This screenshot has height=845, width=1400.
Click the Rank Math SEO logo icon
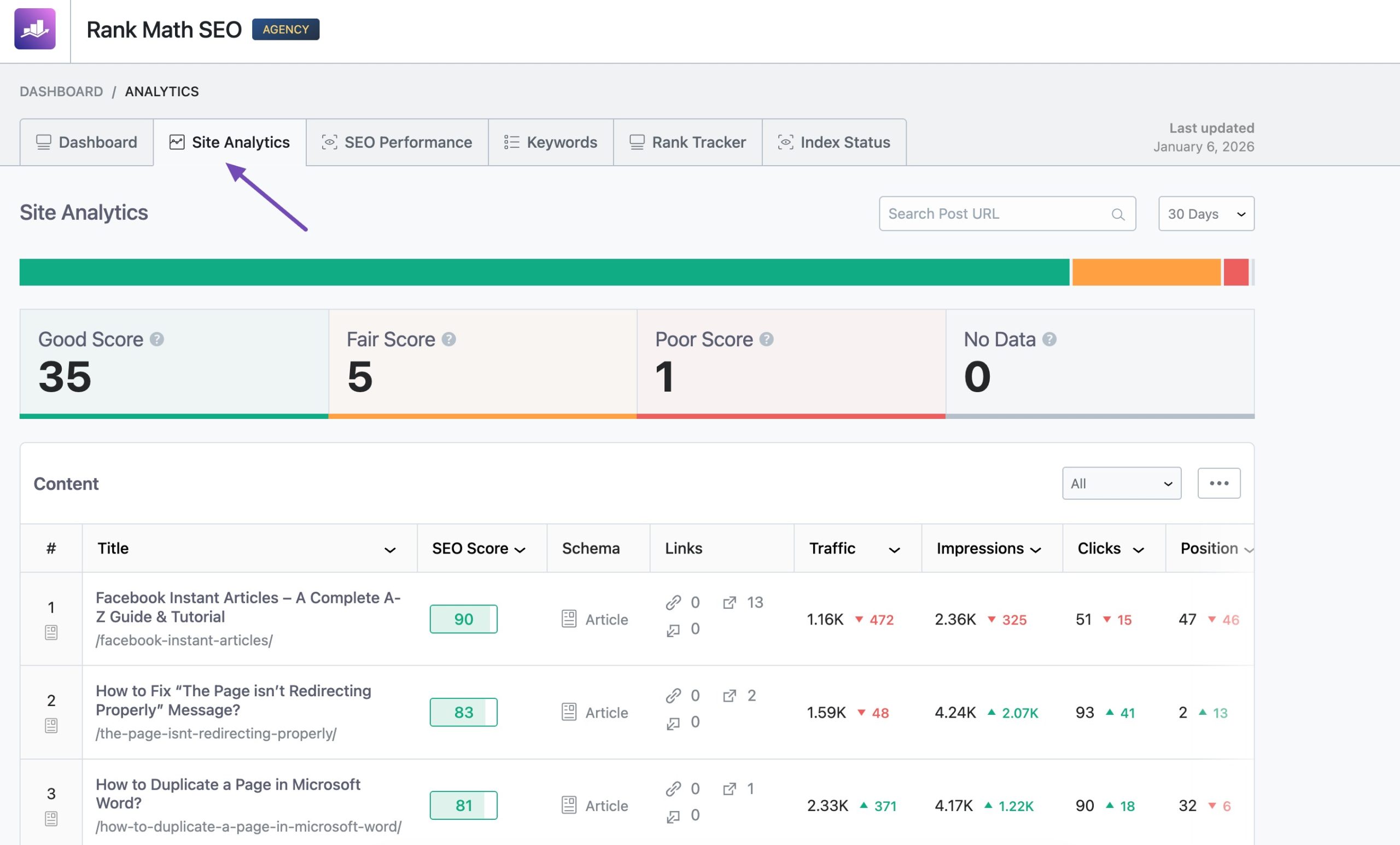[35, 27]
